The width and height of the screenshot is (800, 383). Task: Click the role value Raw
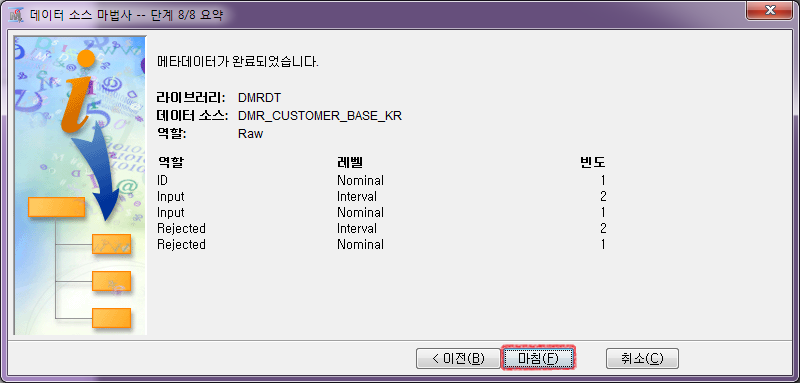tap(251, 134)
